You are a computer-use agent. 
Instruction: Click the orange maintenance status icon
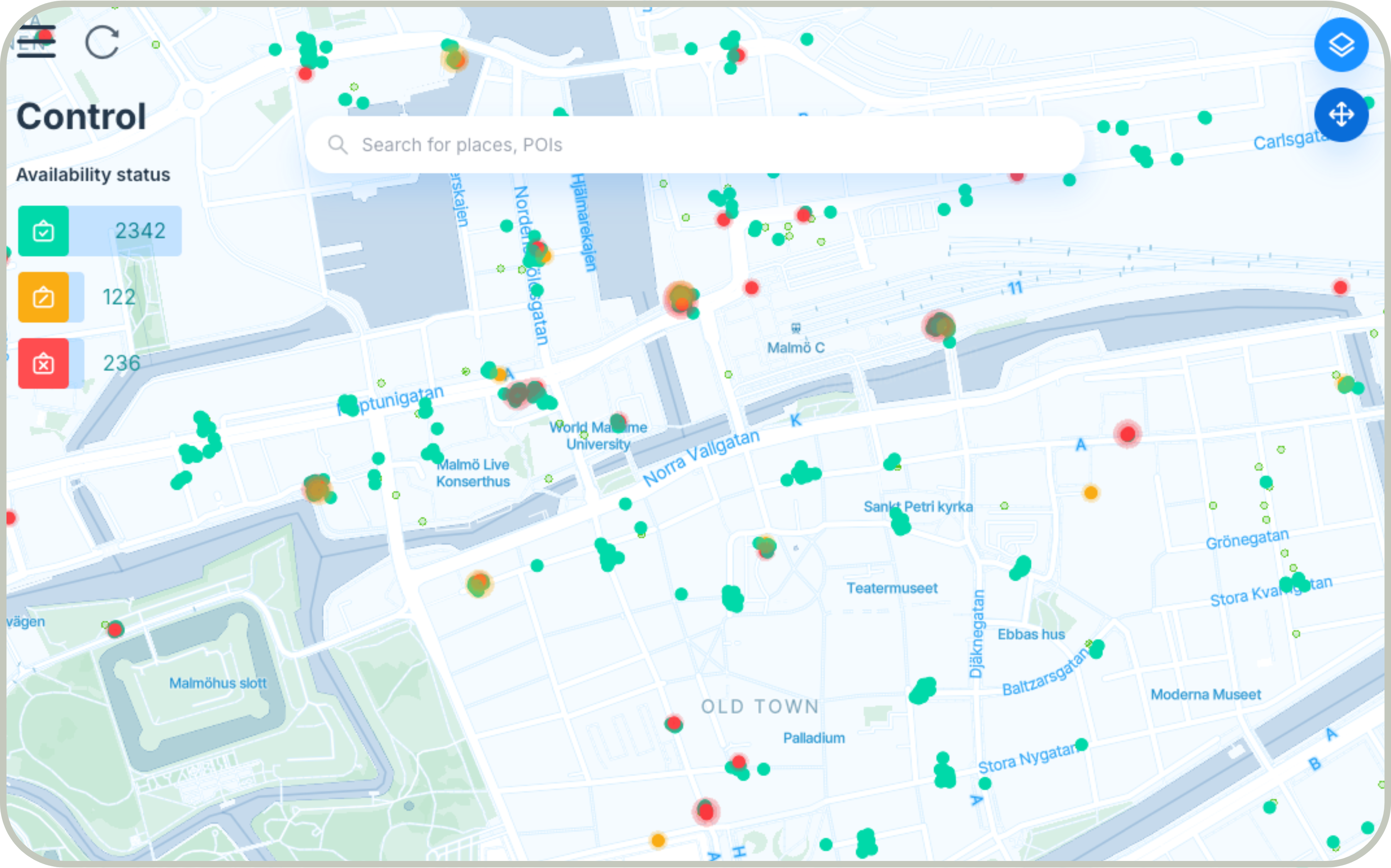click(x=44, y=298)
